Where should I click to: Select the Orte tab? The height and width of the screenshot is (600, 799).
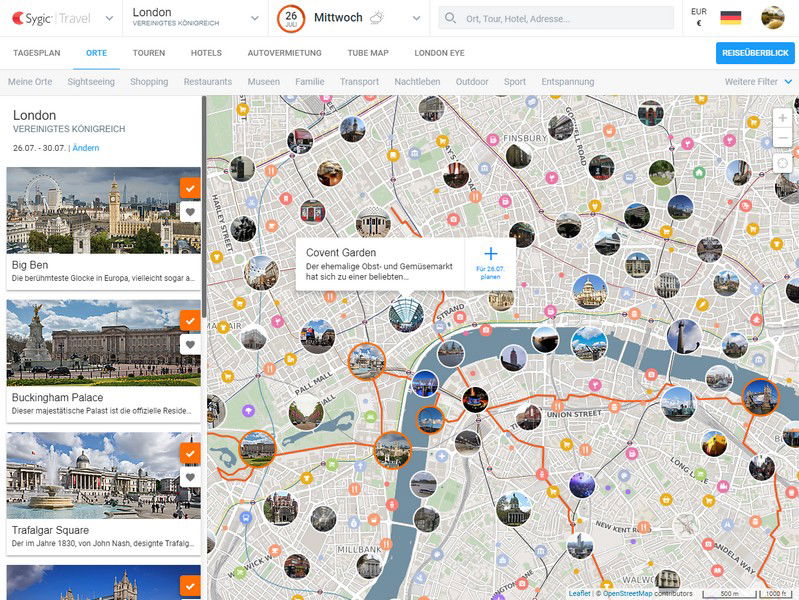(96, 53)
